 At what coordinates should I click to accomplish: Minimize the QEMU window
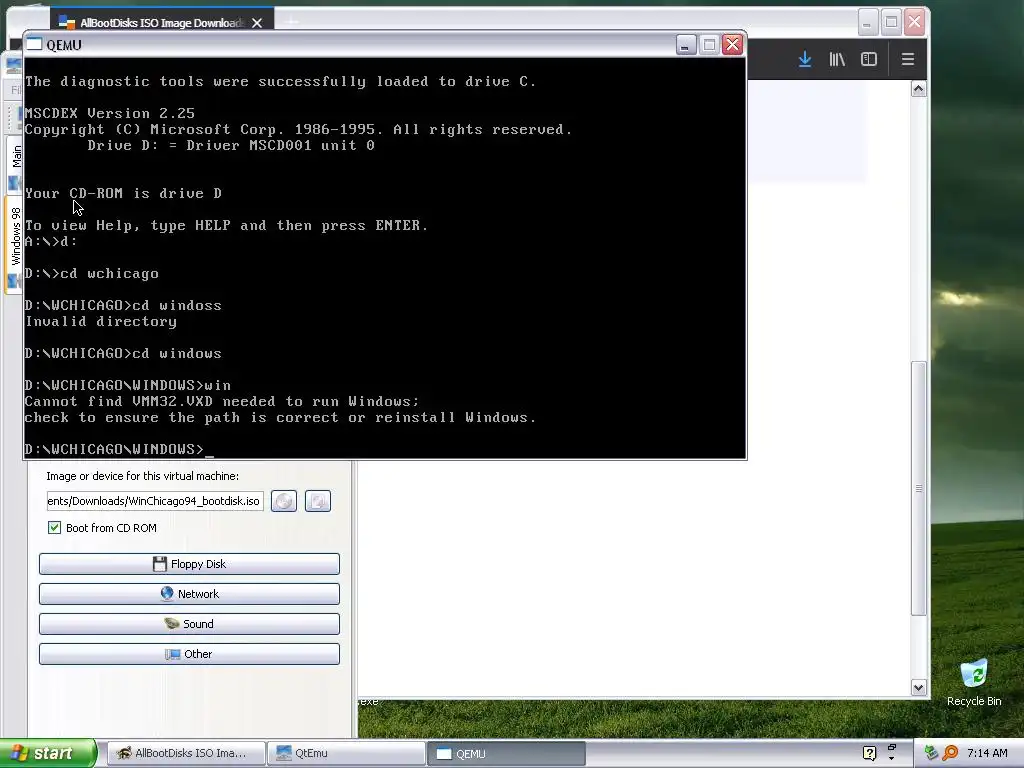685,44
